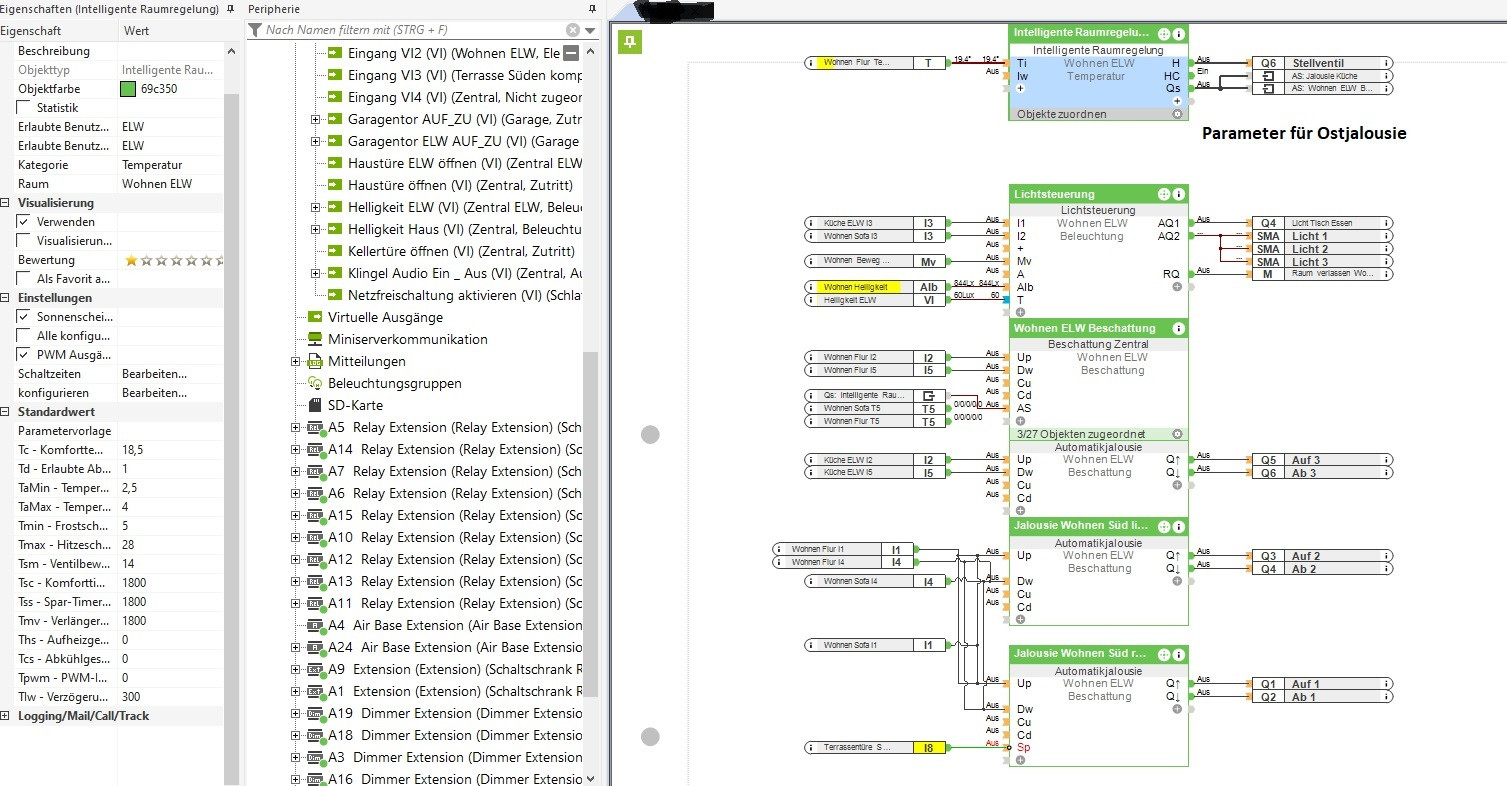
Task: Clear the Peripherie filter with X icon
Action: [572, 30]
